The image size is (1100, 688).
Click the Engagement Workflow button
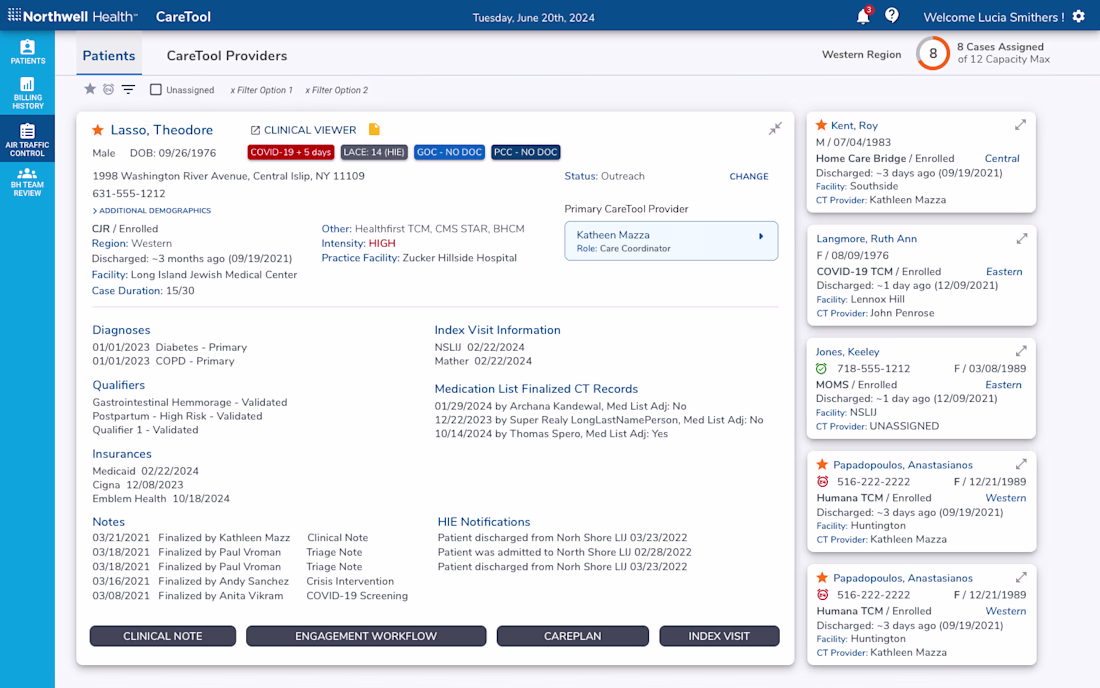point(365,636)
